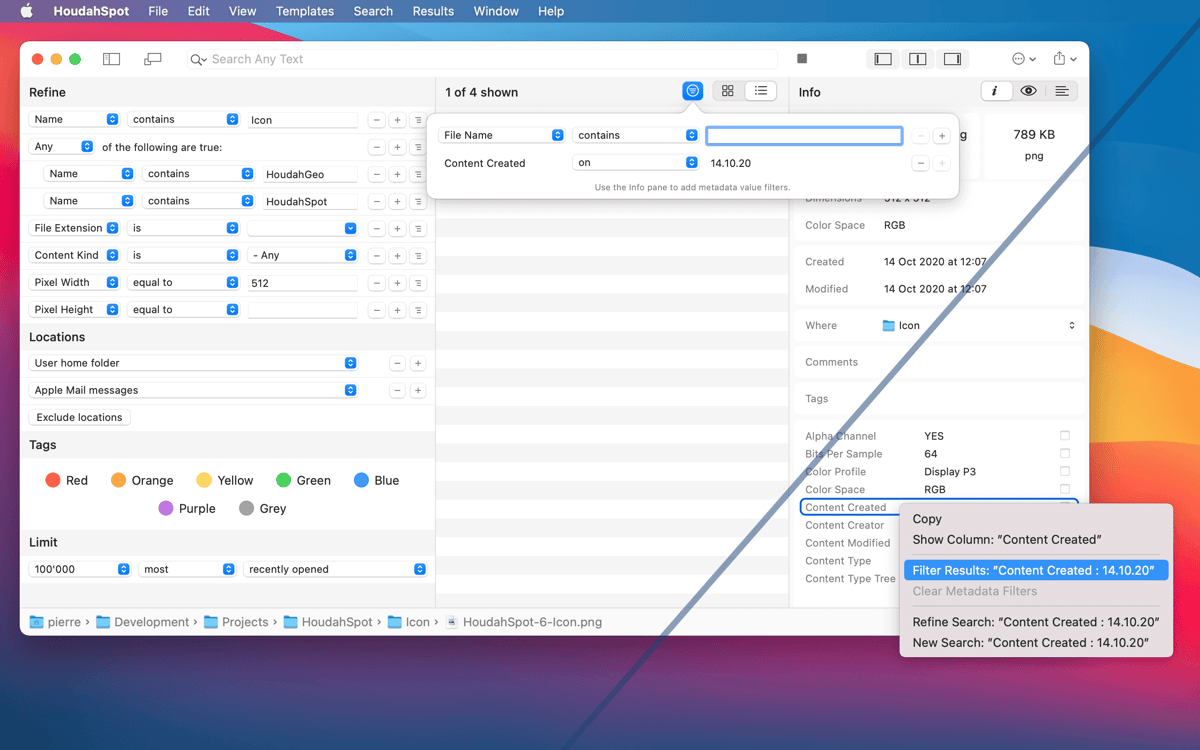1200x750 pixels.
Task: Expand the Any criteria group dropdown
Action: point(62,147)
